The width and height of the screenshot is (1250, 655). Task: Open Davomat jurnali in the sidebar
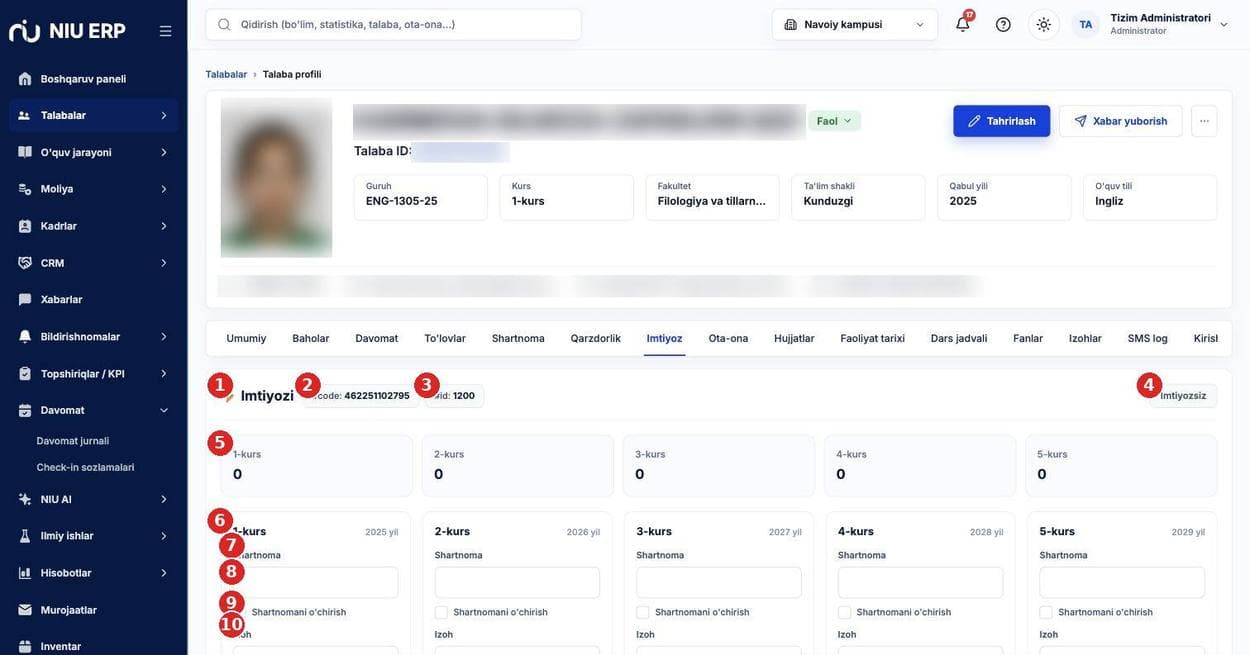(x=73, y=441)
